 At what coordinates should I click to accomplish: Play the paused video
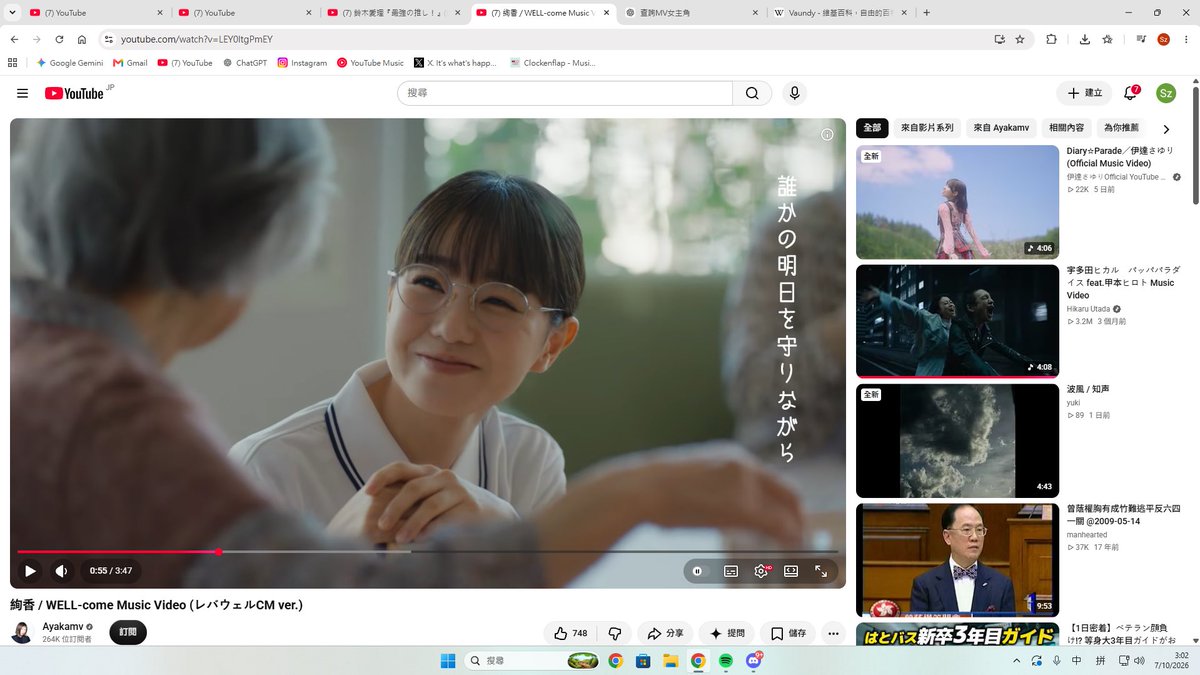point(30,571)
